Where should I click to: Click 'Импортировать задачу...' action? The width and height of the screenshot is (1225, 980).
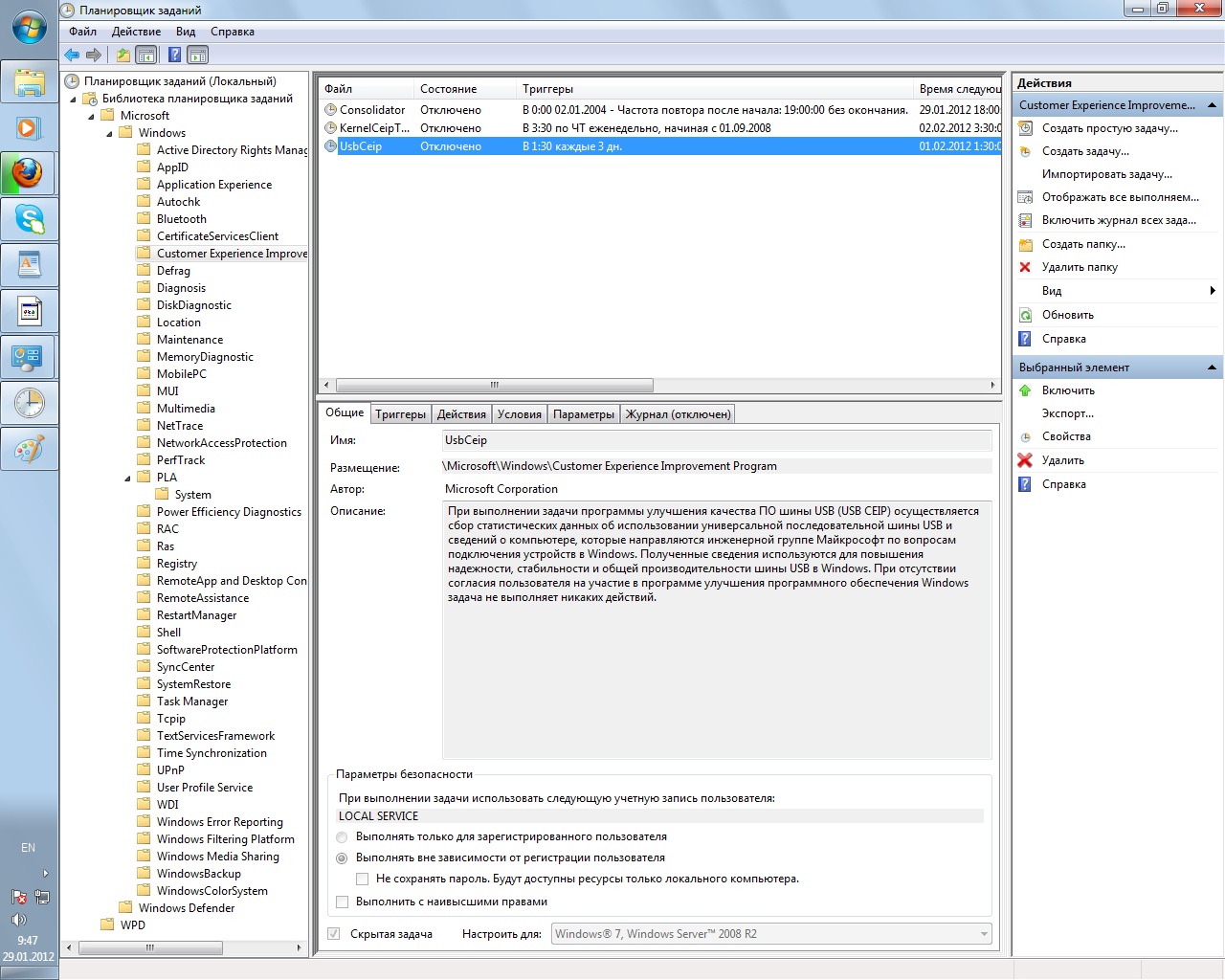click(1106, 174)
